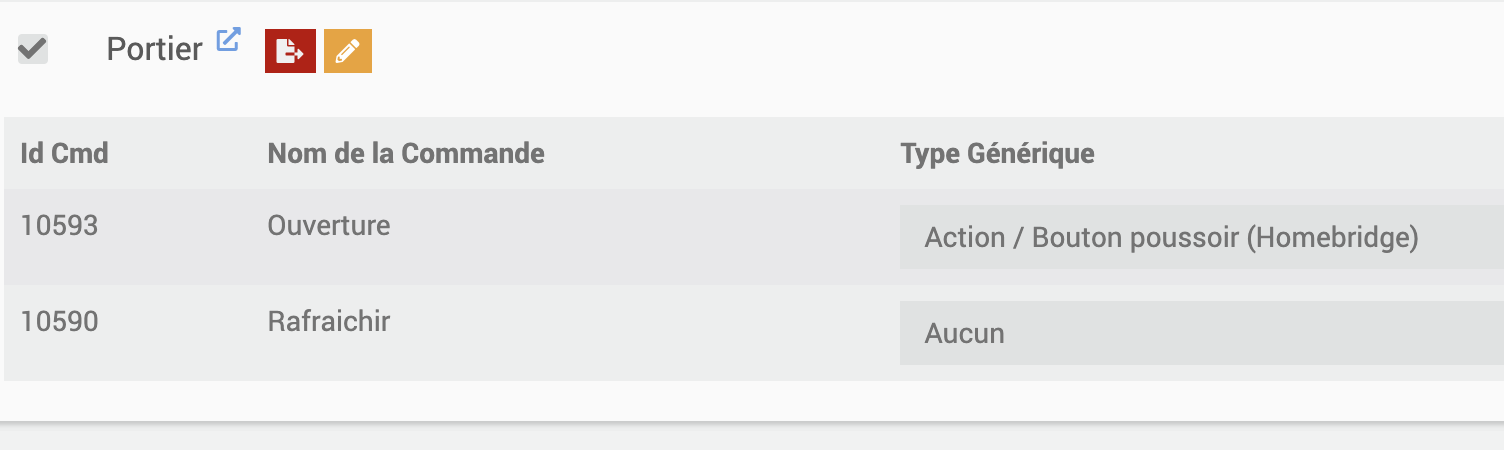Click gray page background below Portier panel

click(x=750, y=438)
